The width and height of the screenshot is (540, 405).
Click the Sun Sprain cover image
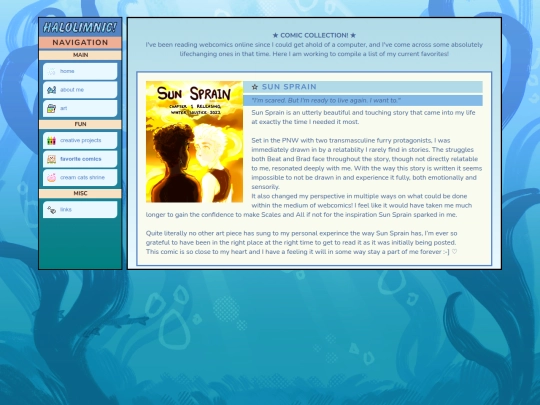pos(194,142)
